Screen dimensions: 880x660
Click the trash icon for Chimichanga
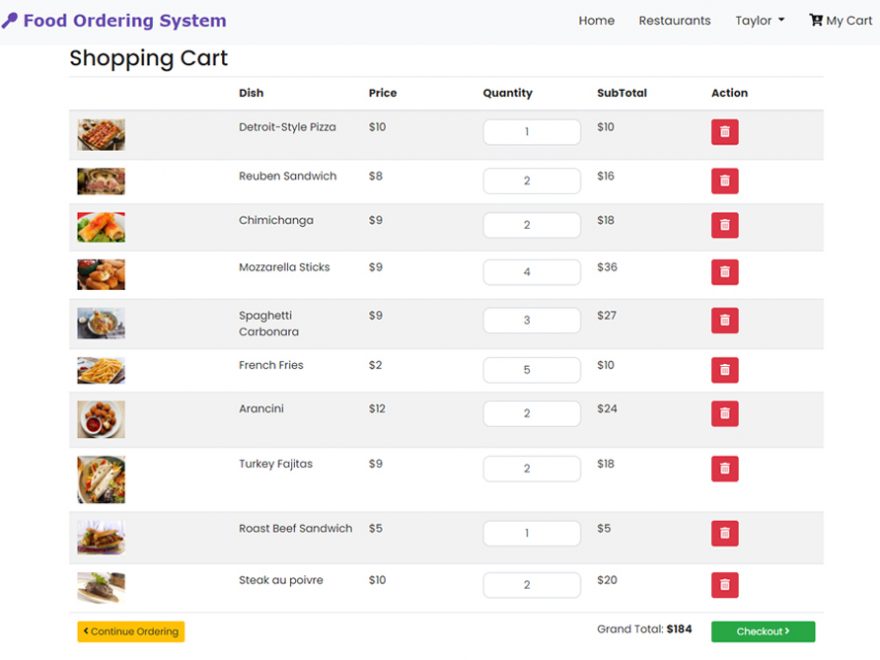pos(724,225)
